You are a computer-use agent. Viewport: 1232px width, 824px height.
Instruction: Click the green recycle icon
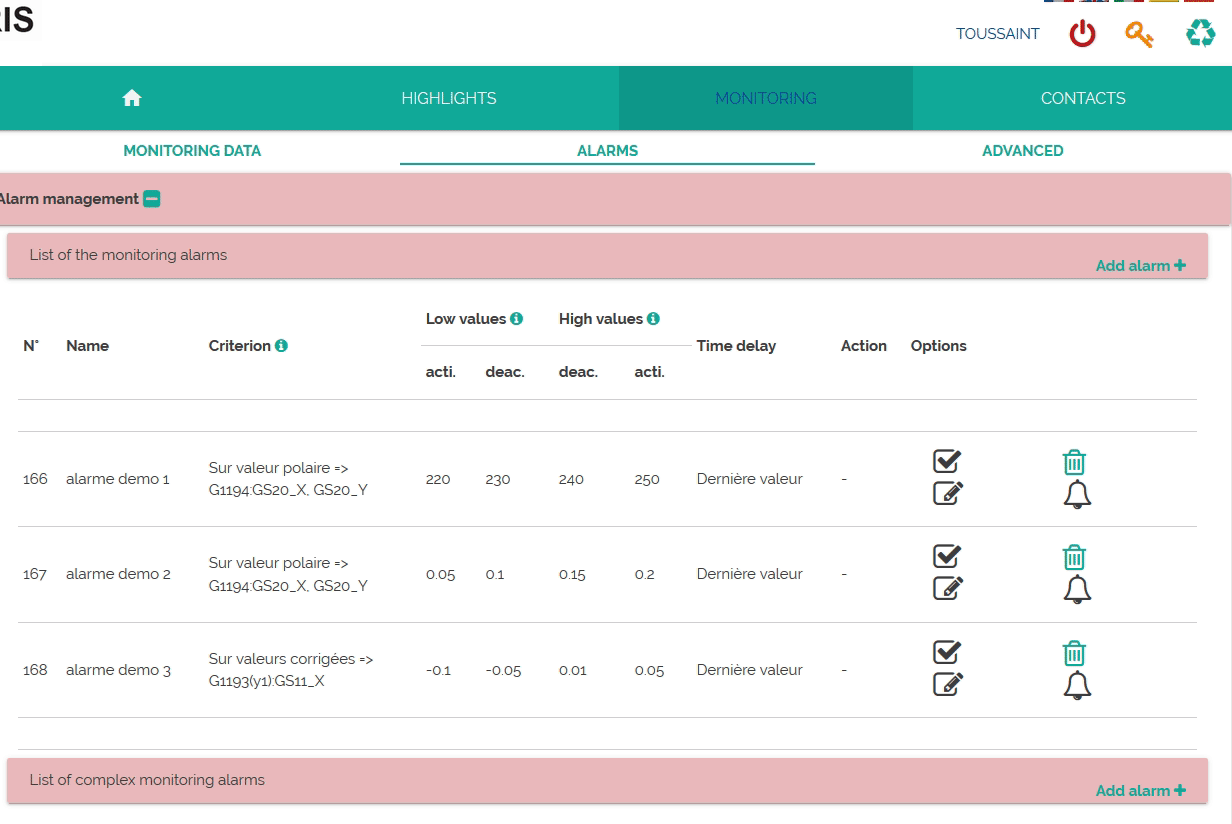click(x=1200, y=34)
